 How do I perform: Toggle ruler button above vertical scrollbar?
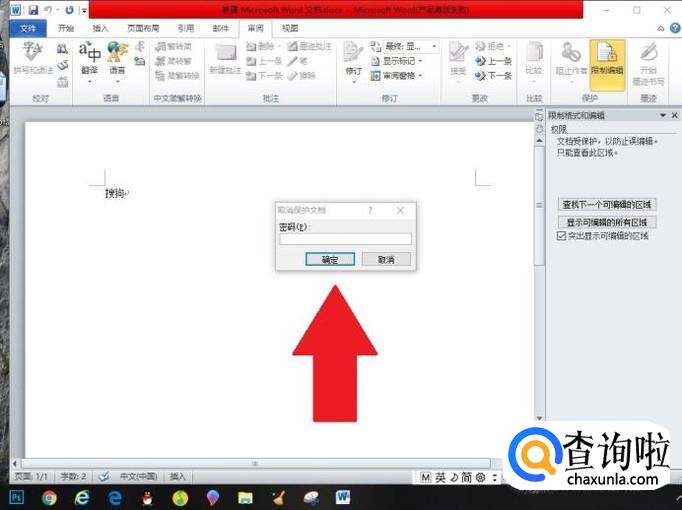539,115
